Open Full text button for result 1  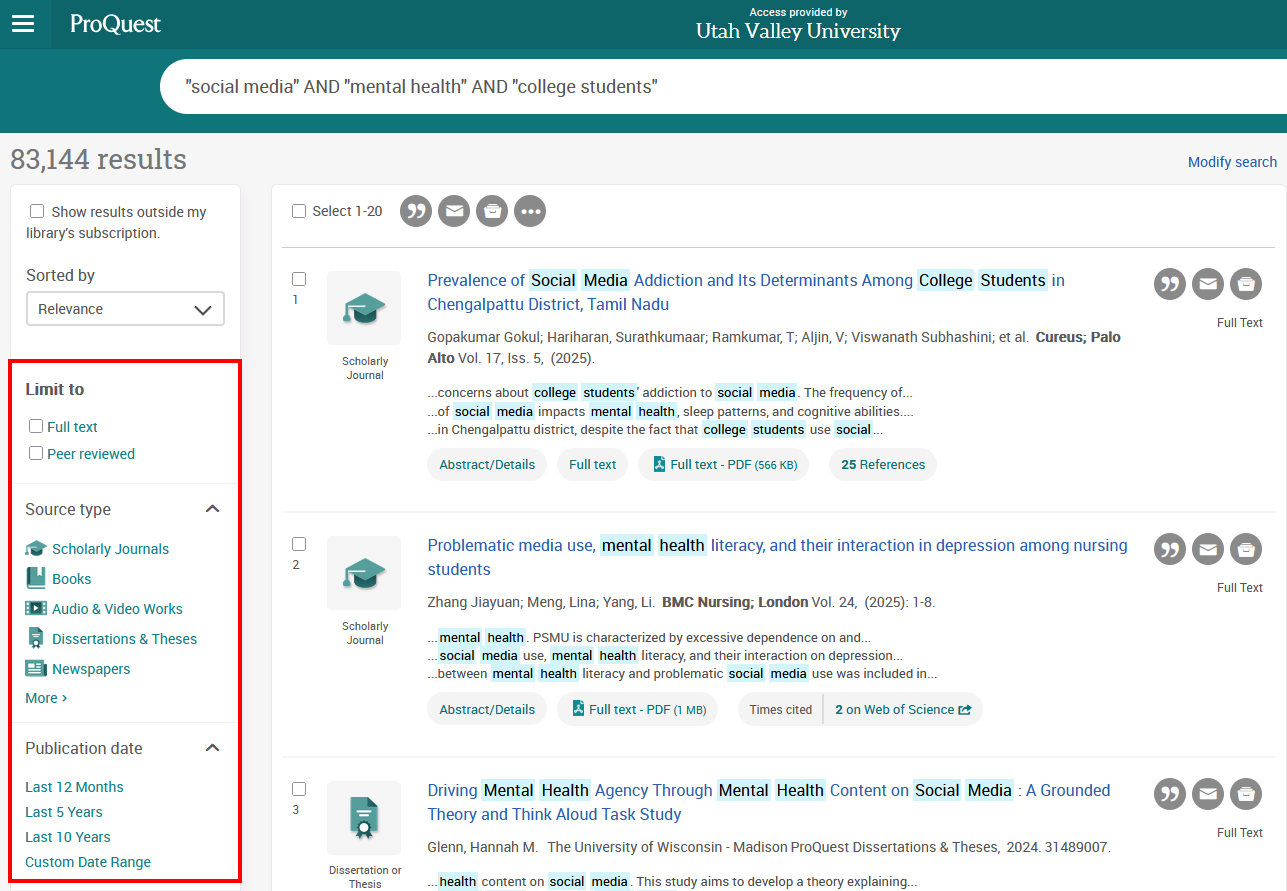tap(593, 464)
